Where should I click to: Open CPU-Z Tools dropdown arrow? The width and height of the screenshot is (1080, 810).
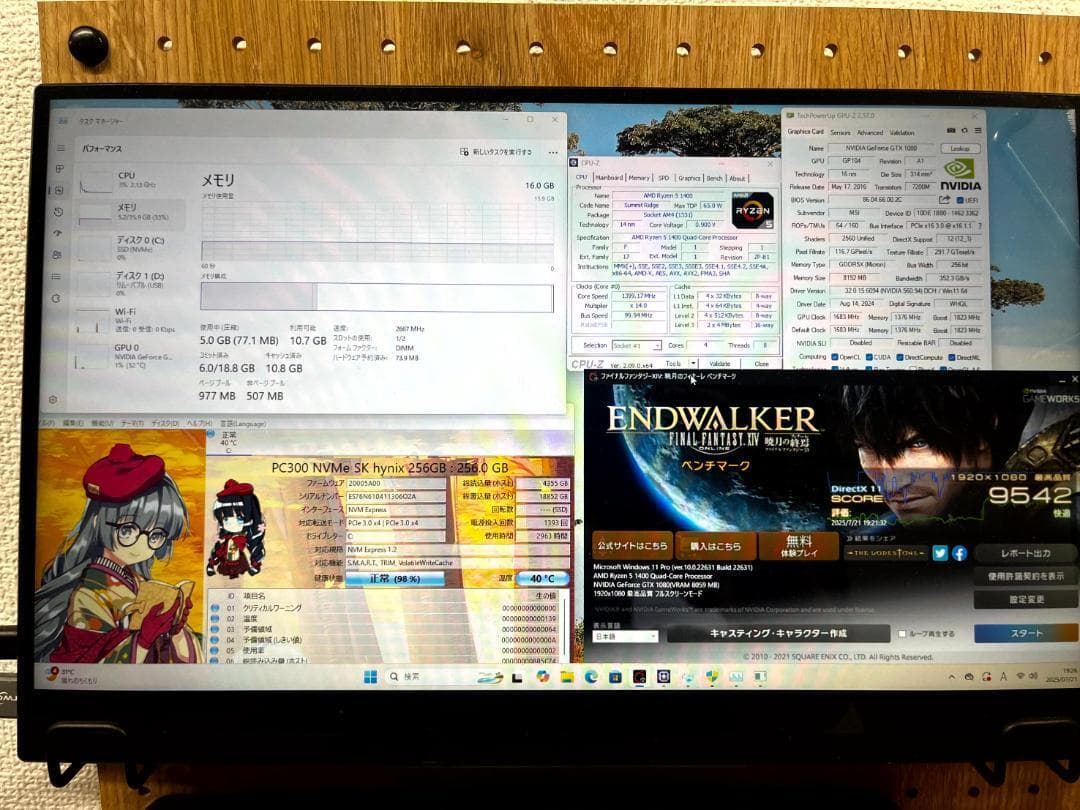692,364
